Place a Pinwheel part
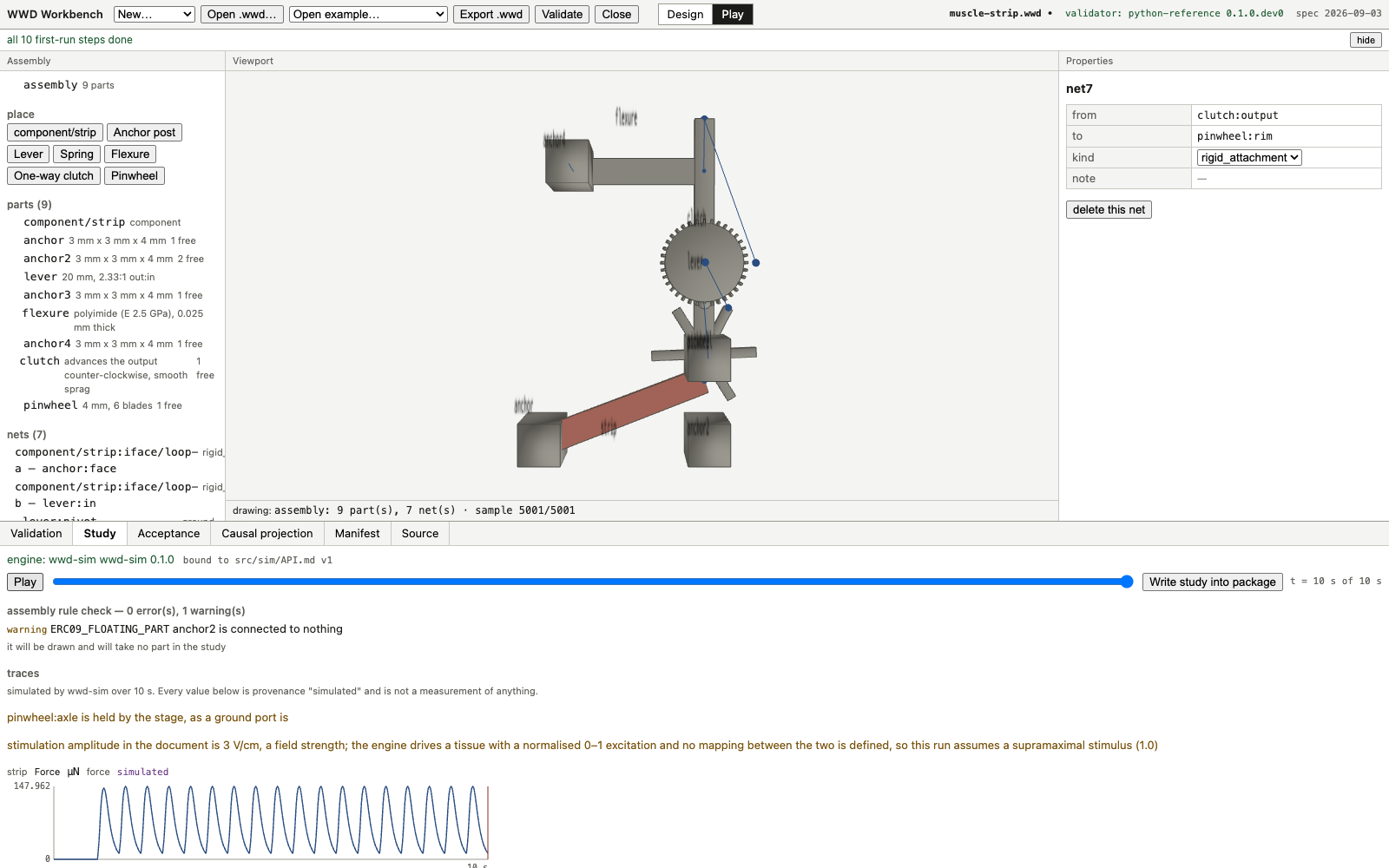 pos(135,175)
